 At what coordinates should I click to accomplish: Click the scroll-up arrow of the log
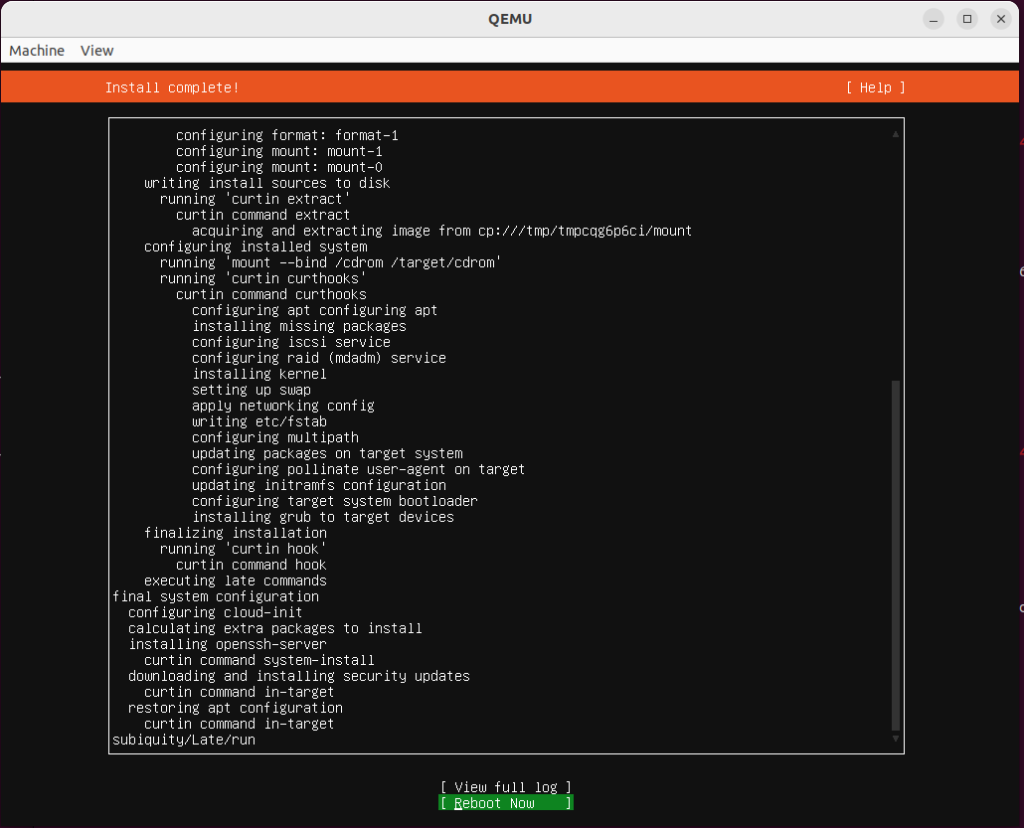click(x=895, y=134)
